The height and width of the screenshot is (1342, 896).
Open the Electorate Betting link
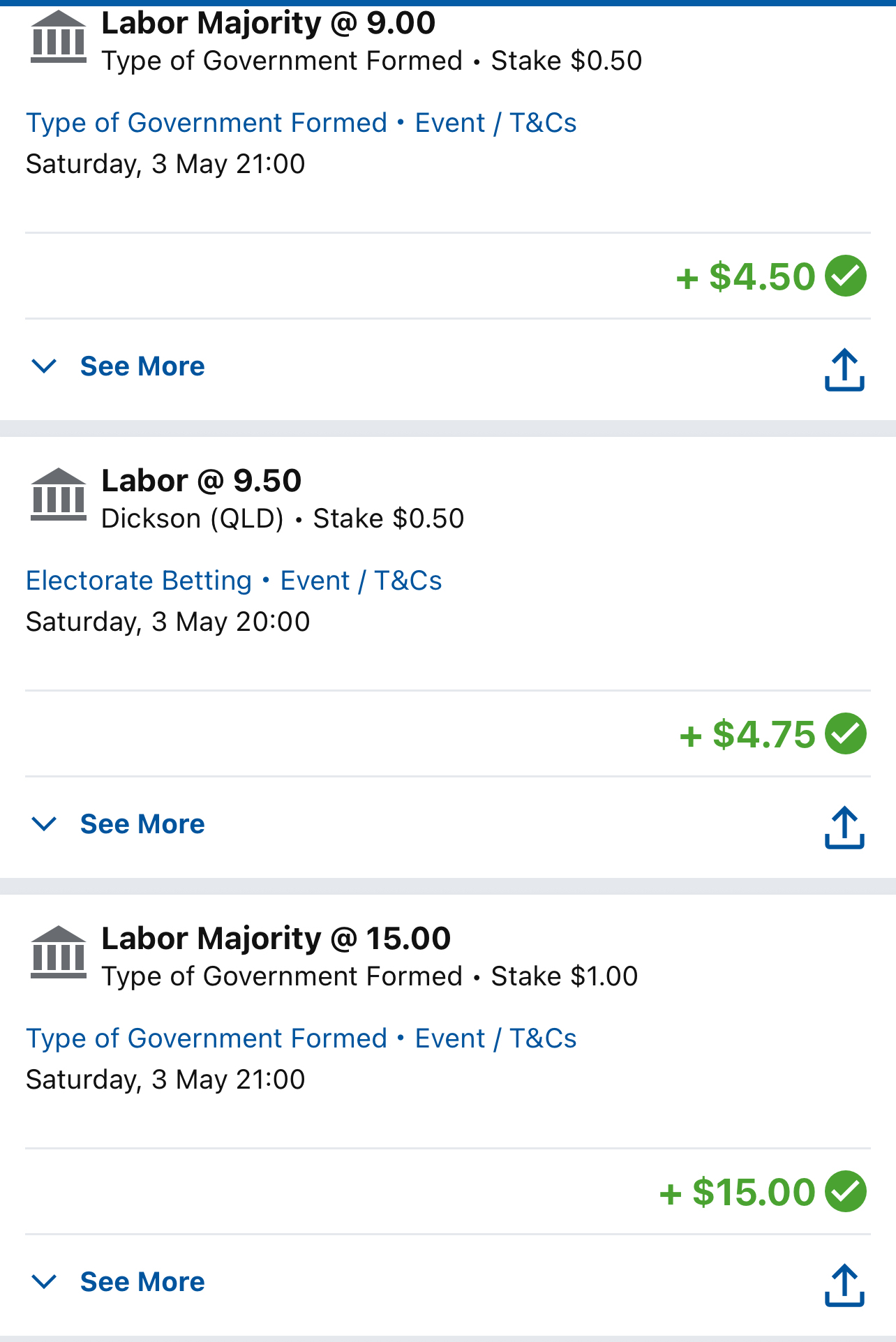click(x=139, y=581)
